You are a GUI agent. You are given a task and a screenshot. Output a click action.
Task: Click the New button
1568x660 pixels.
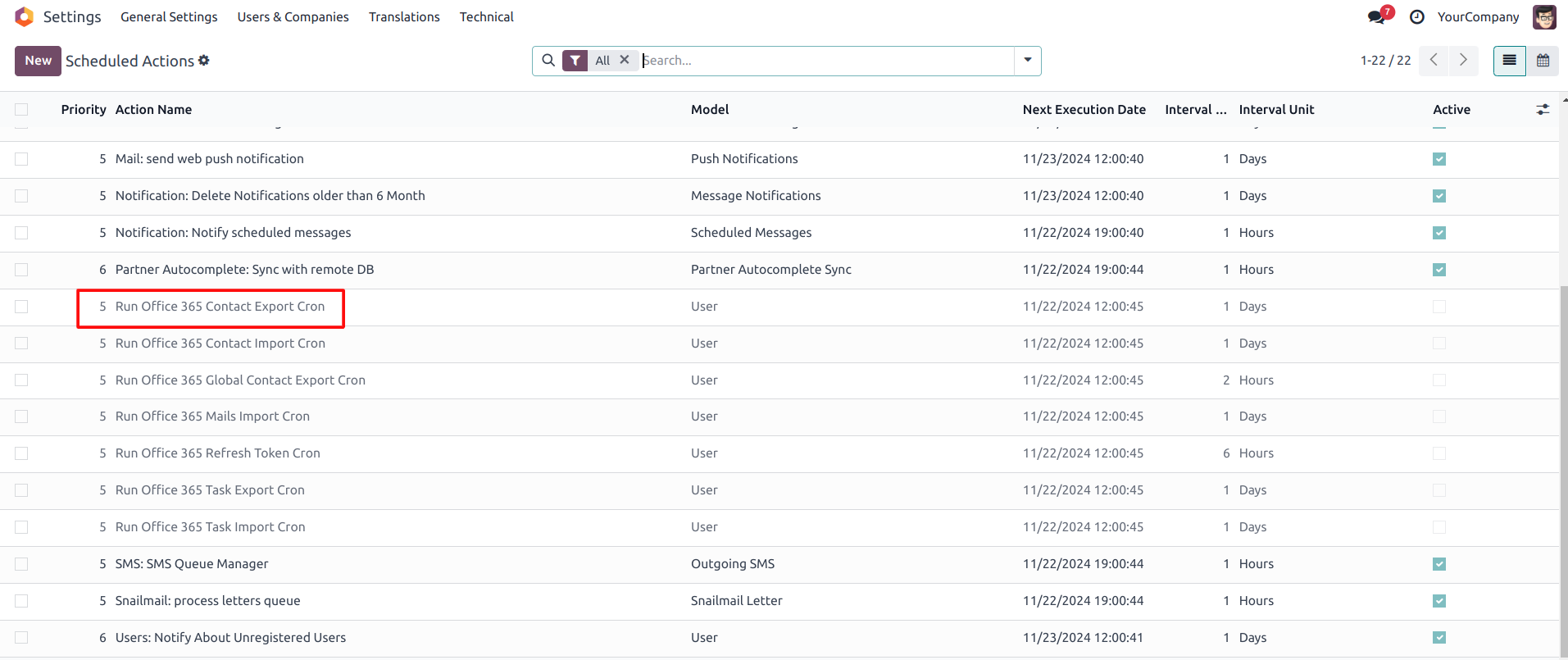[38, 61]
